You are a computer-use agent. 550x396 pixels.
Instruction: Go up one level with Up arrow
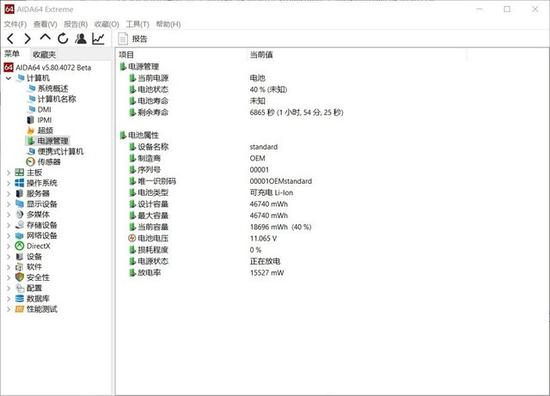point(45,38)
